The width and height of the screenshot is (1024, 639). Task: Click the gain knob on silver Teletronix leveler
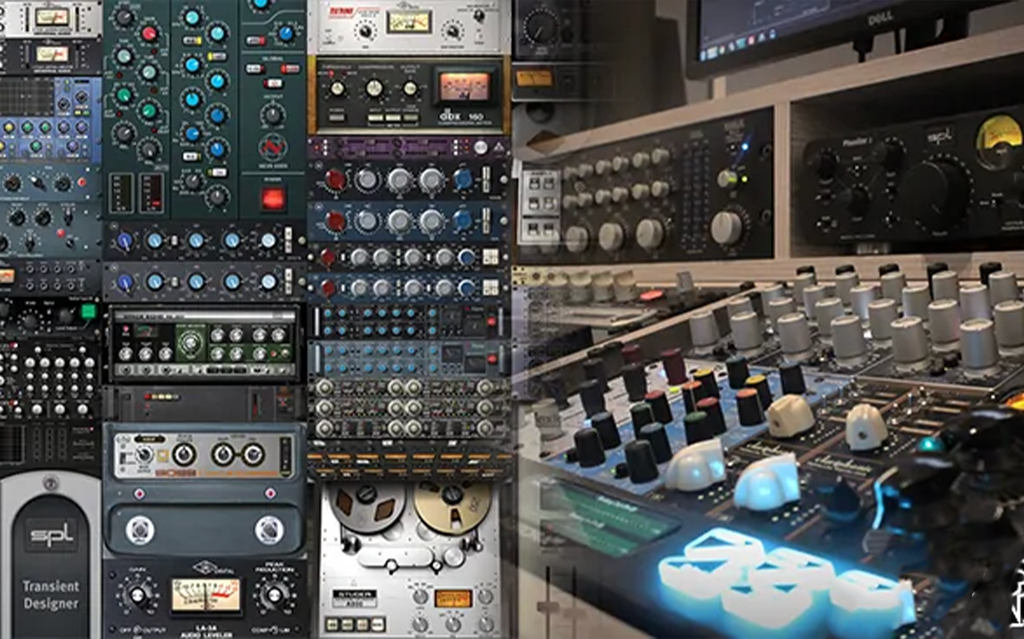tap(365, 30)
